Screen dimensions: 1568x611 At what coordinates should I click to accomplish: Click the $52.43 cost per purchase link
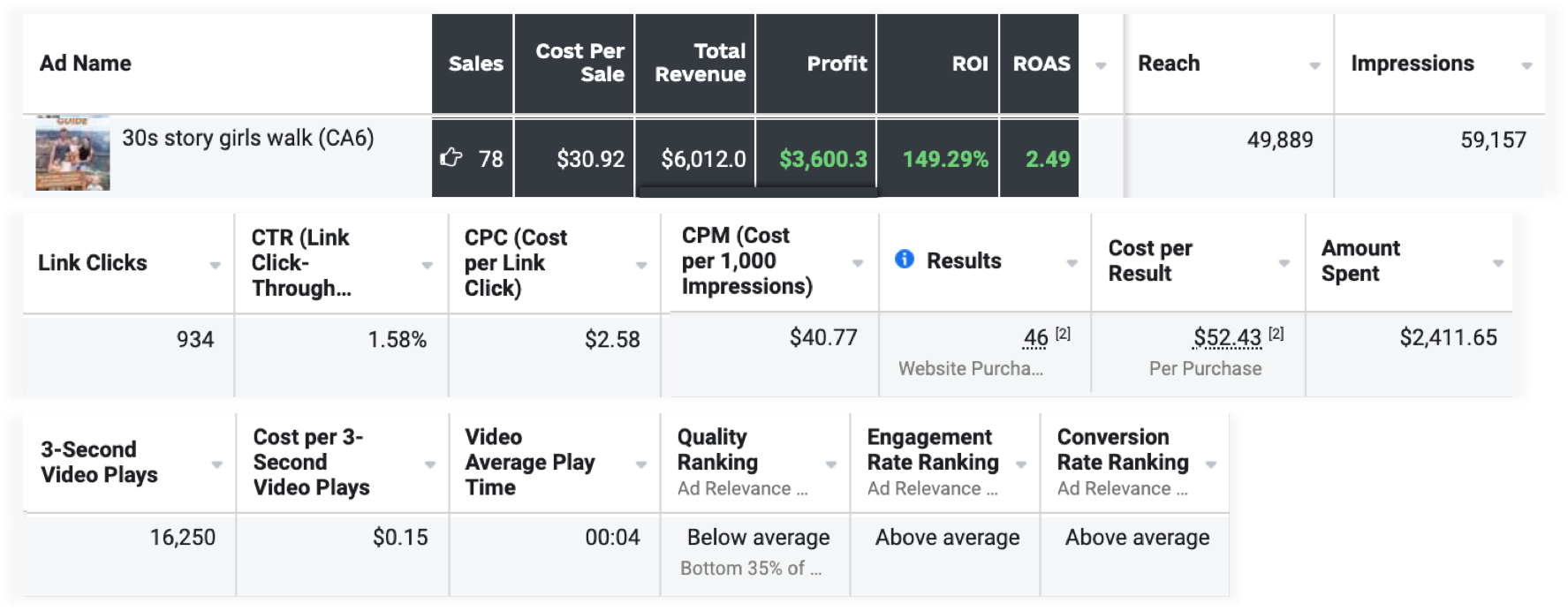click(x=1227, y=338)
